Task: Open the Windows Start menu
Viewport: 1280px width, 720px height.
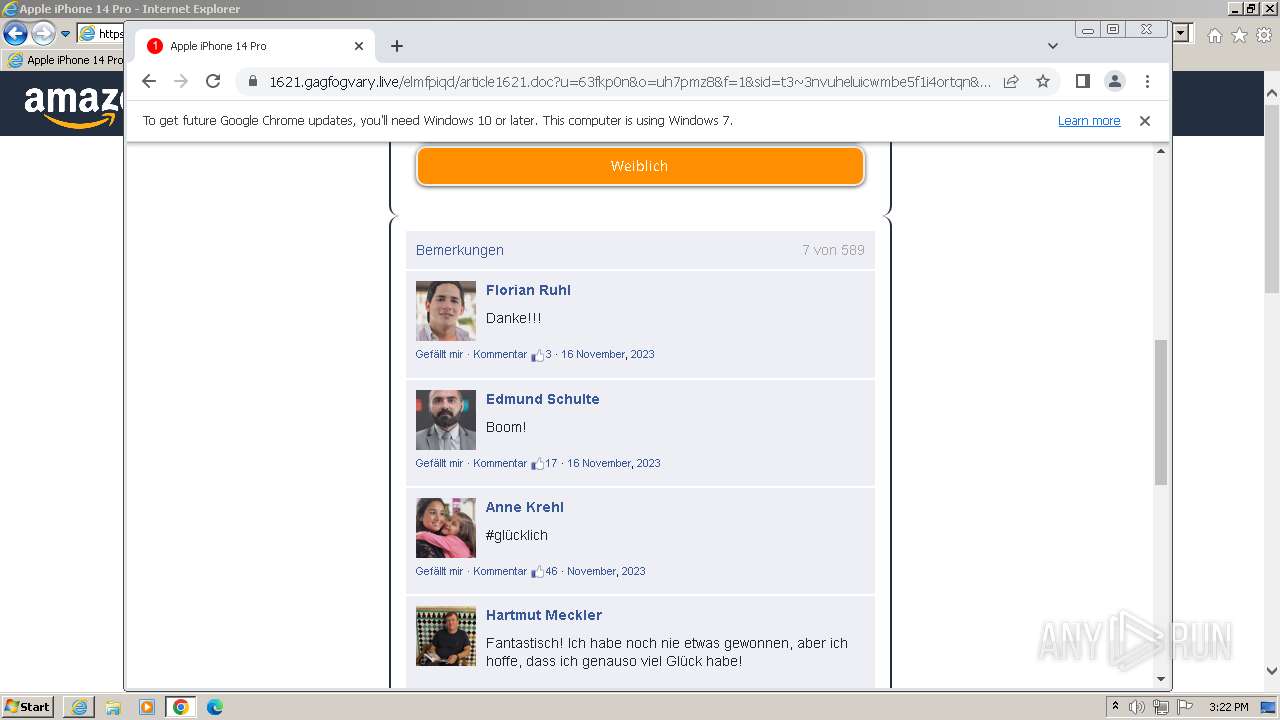Action: point(27,707)
